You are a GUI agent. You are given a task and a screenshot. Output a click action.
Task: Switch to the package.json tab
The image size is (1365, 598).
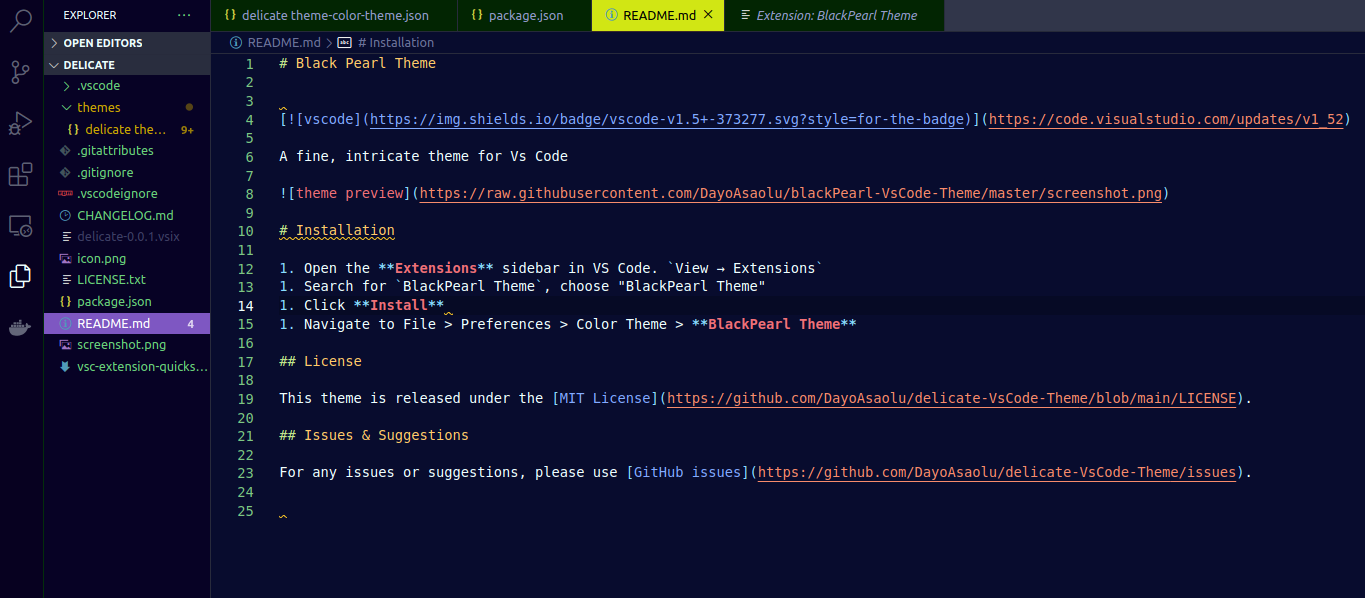[x=524, y=15]
